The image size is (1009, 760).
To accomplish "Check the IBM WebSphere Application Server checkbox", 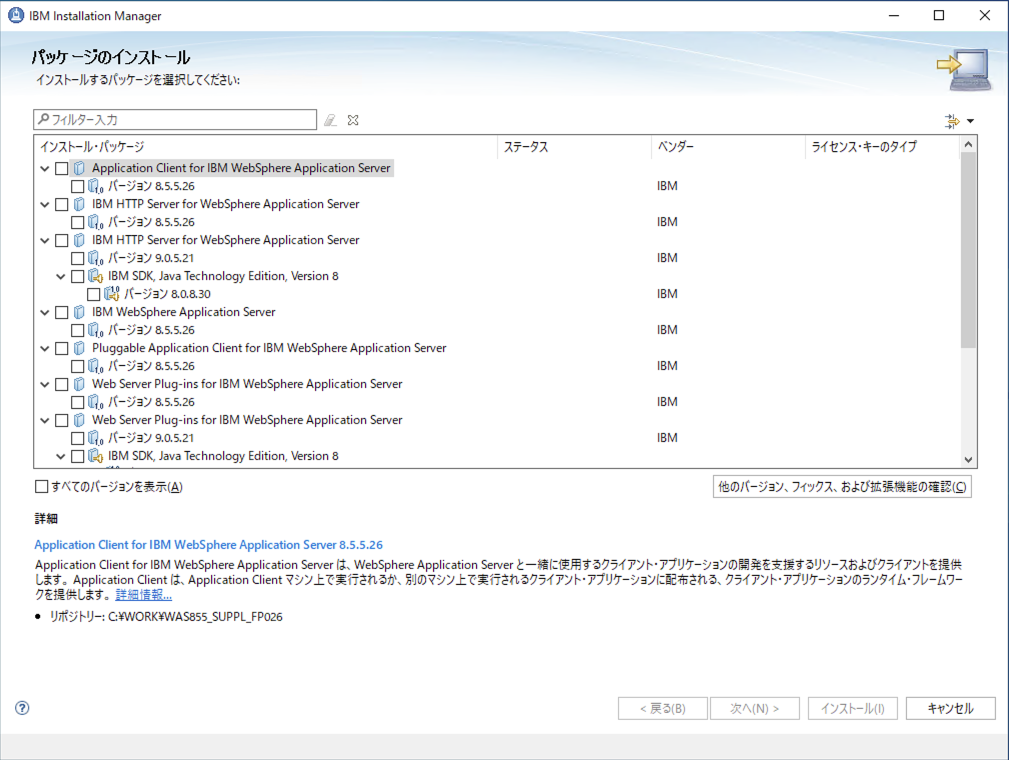I will (x=62, y=313).
